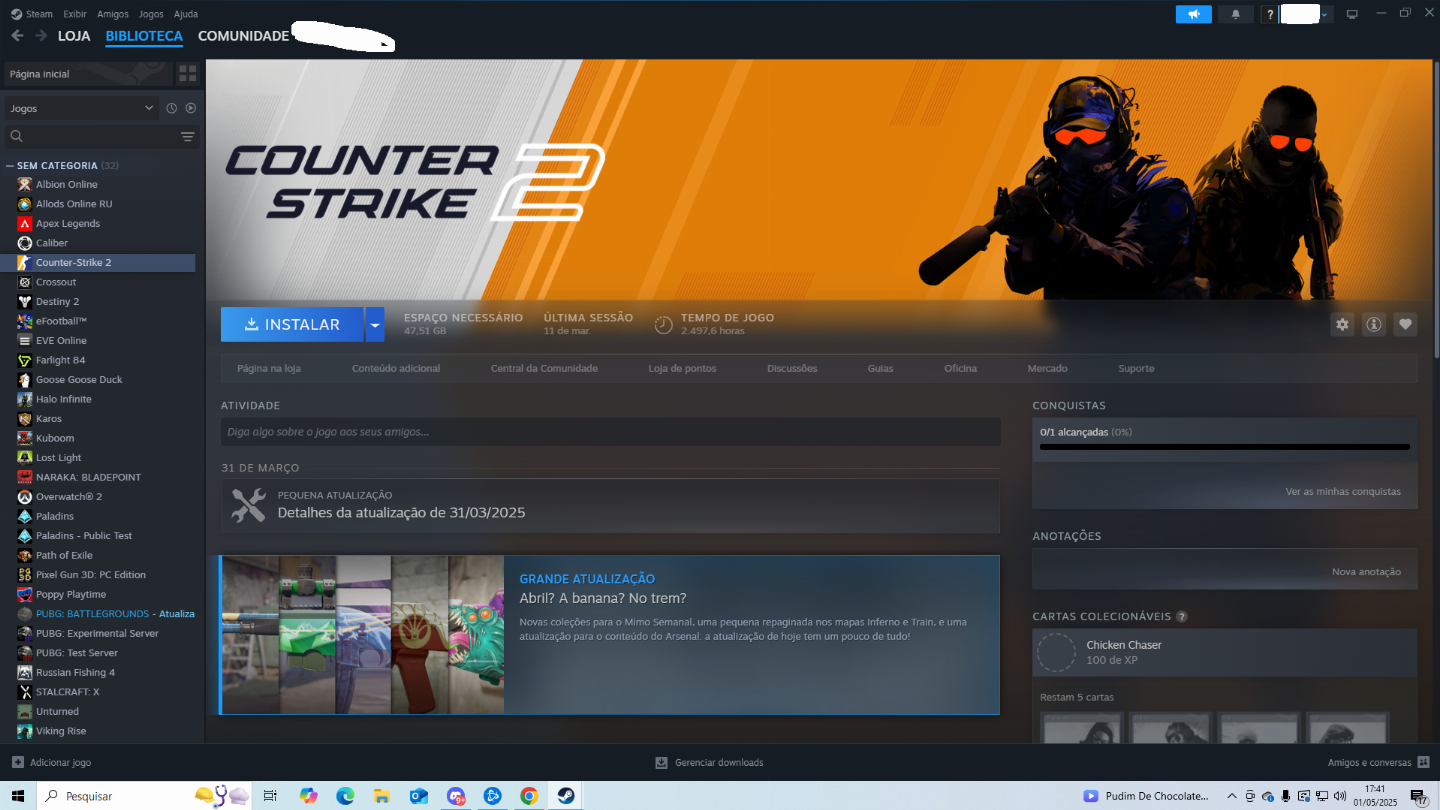Open the Amigos e conversas chat icon
This screenshot has height=810, width=1440.
pos(1424,762)
